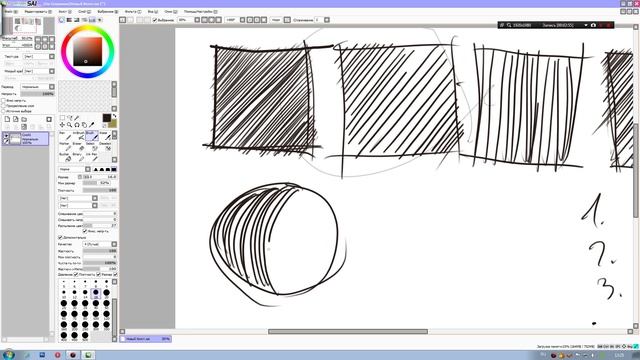Open the File menu
This screenshot has width=640, height=360.
pyautogui.click(x=11, y=11)
